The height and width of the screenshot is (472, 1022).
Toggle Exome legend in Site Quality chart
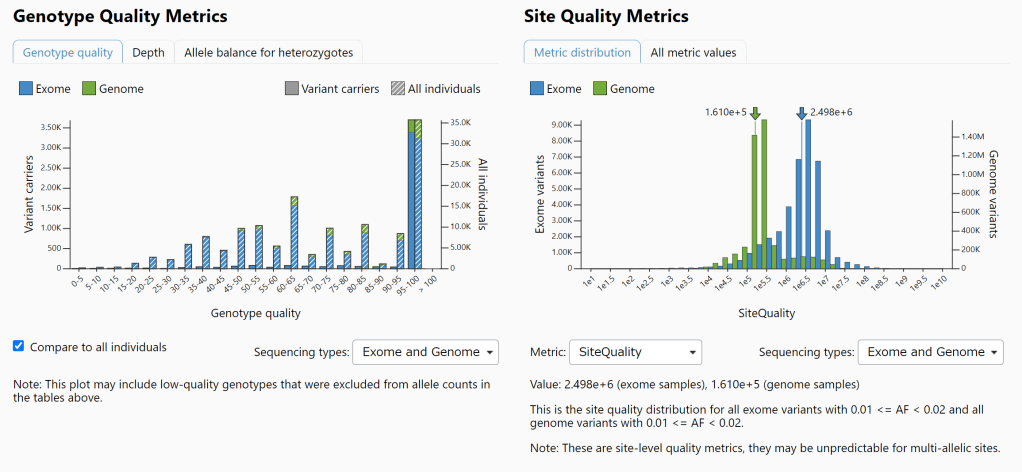click(556, 89)
